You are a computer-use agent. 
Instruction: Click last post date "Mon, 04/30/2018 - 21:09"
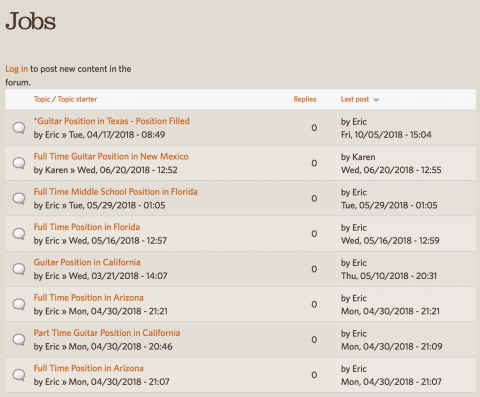click(391, 347)
